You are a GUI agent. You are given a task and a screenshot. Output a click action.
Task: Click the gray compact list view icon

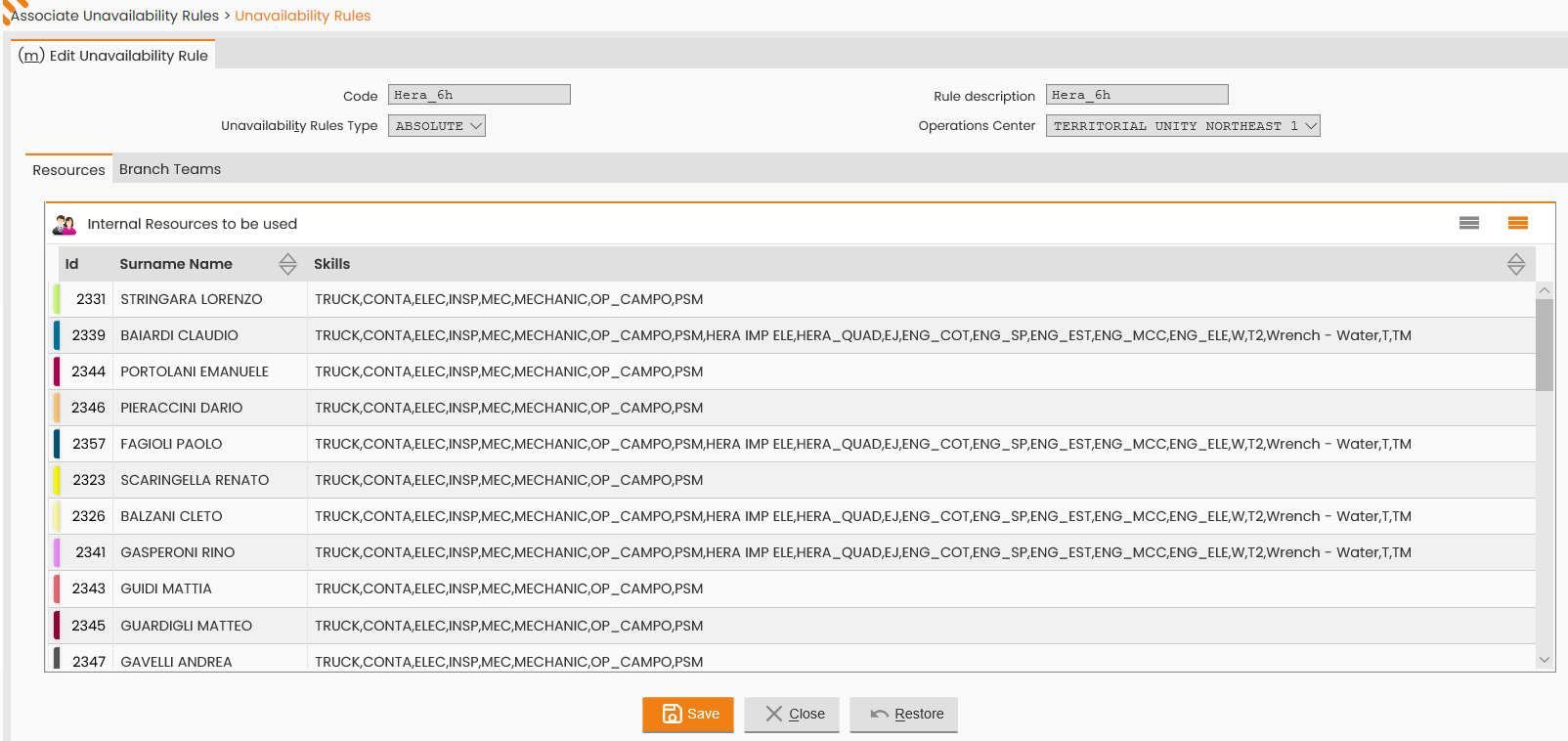(x=1468, y=223)
